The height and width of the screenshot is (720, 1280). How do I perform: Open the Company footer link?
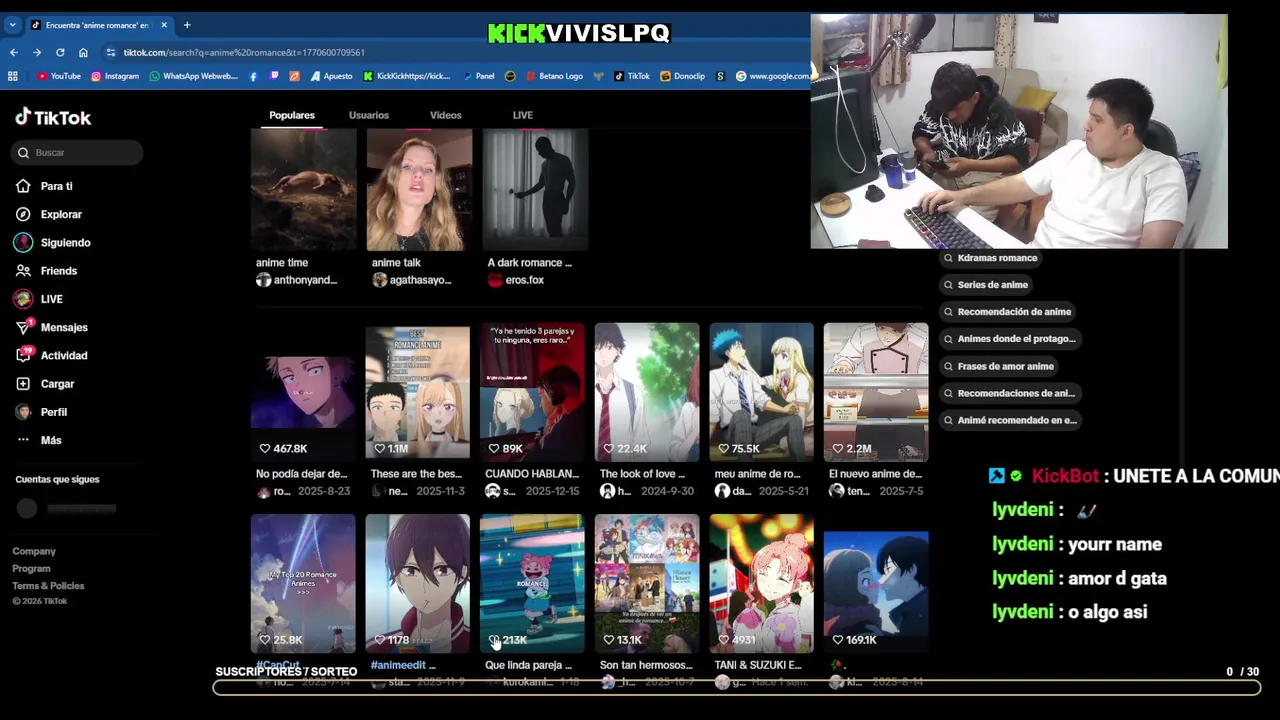[x=34, y=551]
